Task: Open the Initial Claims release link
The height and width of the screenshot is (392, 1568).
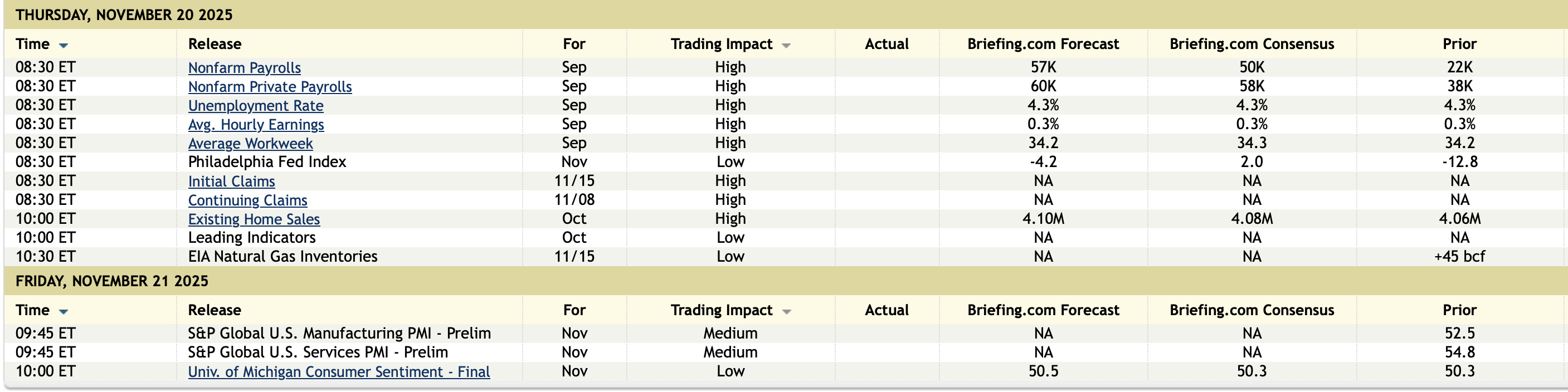Action: 231,181
